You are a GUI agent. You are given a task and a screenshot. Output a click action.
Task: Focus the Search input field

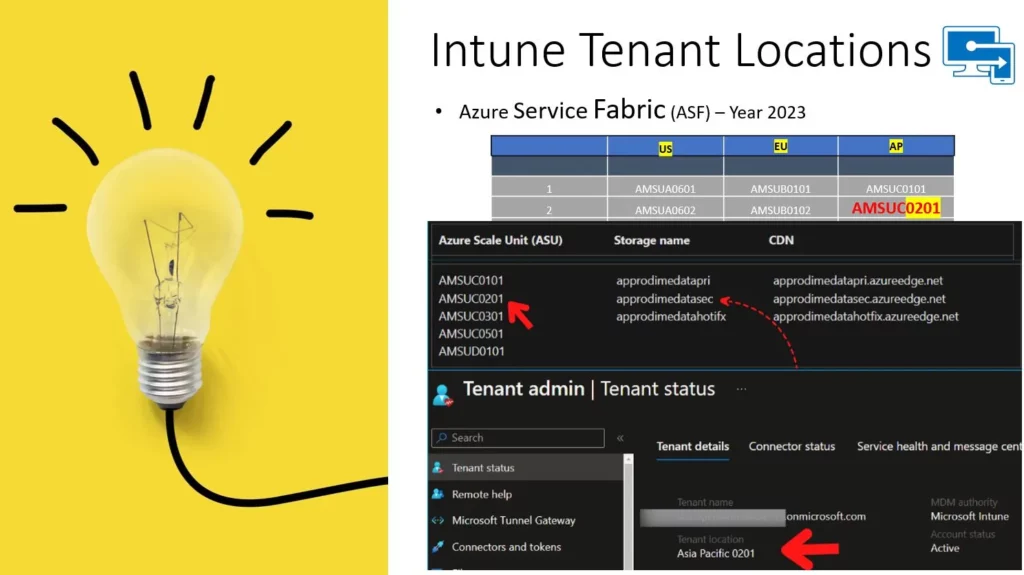[518, 438]
